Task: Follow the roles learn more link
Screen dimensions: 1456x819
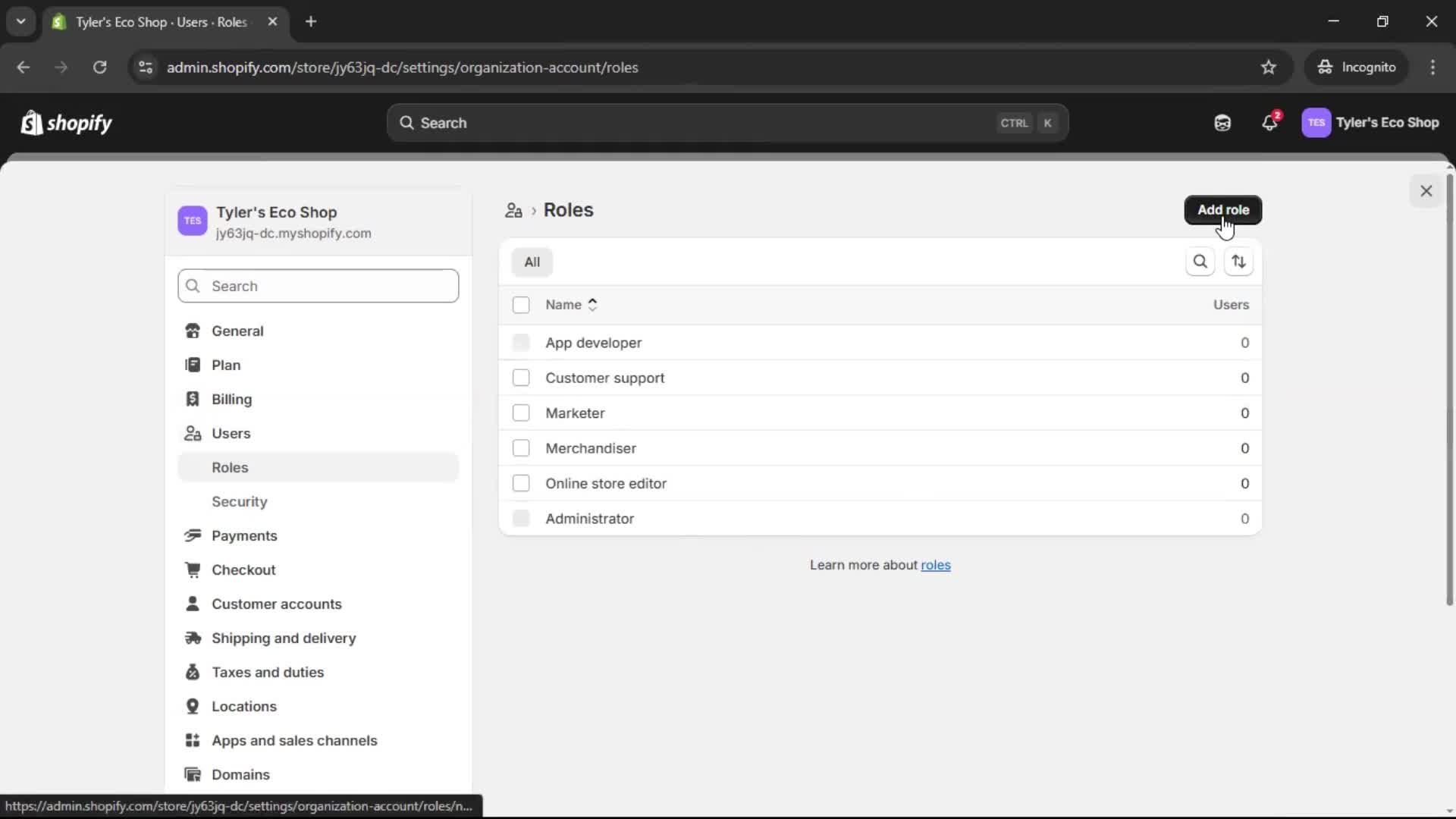Action: pyautogui.click(x=936, y=565)
